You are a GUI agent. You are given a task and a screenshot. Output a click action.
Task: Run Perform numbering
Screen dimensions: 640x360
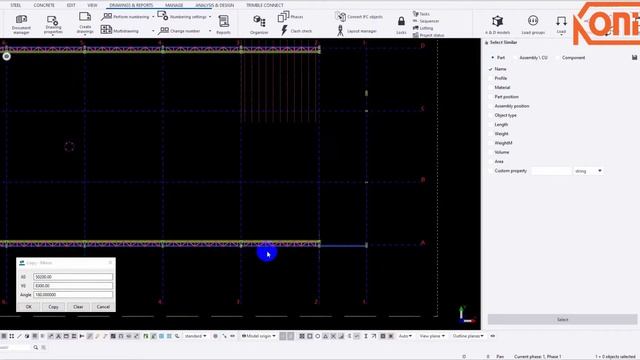(x=126, y=17)
